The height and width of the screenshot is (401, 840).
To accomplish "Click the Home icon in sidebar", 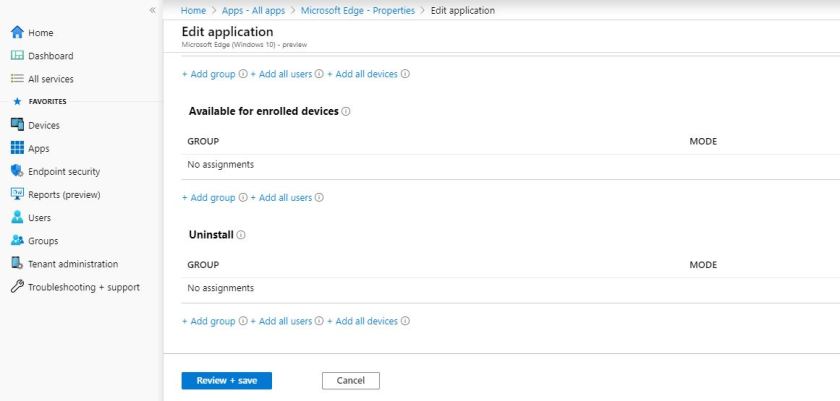I will [x=16, y=33].
